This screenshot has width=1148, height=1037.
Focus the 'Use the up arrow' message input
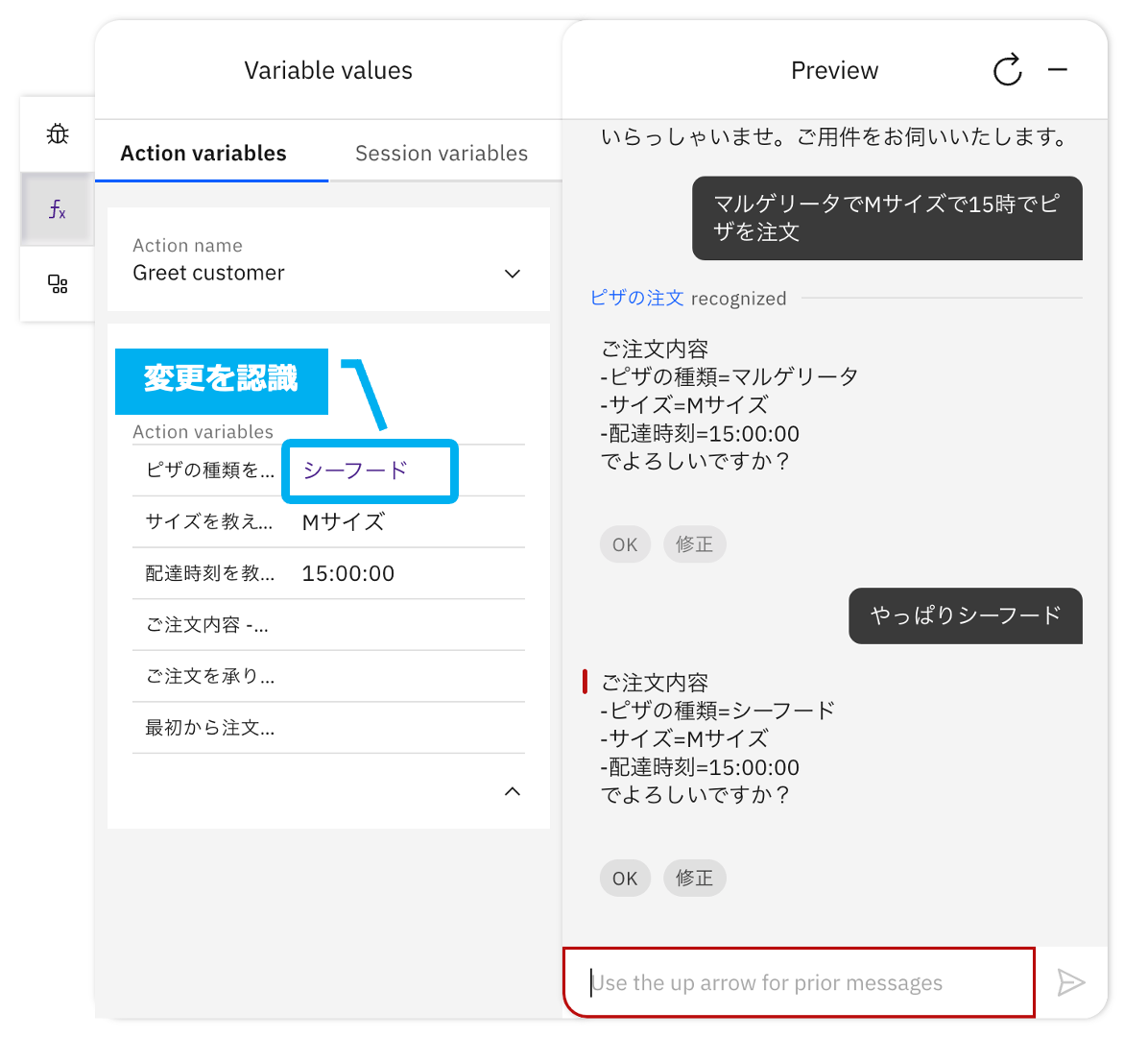click(x=799, y=982)
